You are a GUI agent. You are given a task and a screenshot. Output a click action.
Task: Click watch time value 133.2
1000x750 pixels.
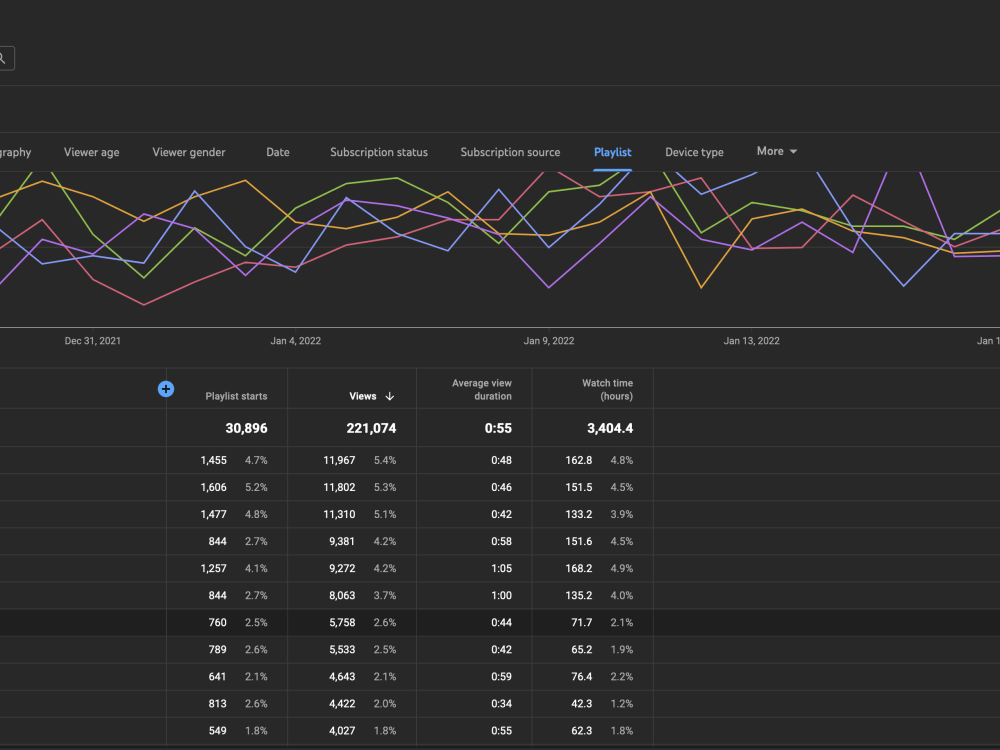click(x=578, y=514)
